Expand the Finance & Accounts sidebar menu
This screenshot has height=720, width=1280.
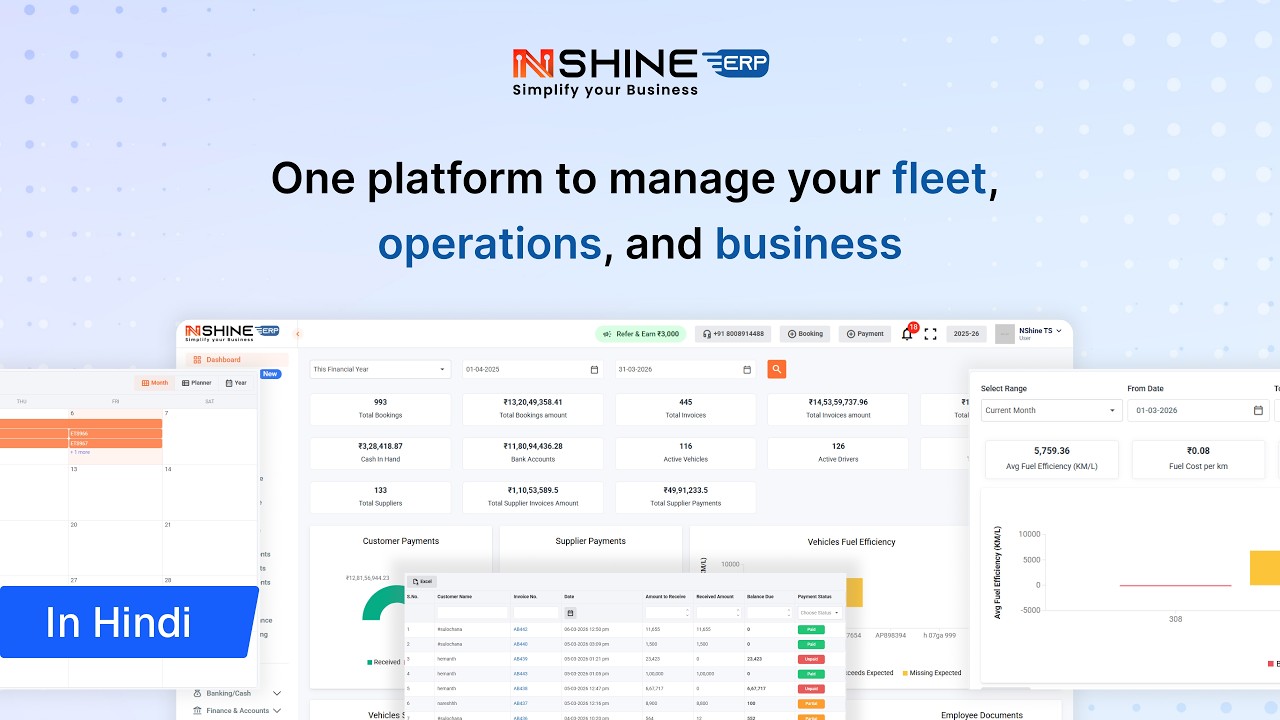point(237,711)
